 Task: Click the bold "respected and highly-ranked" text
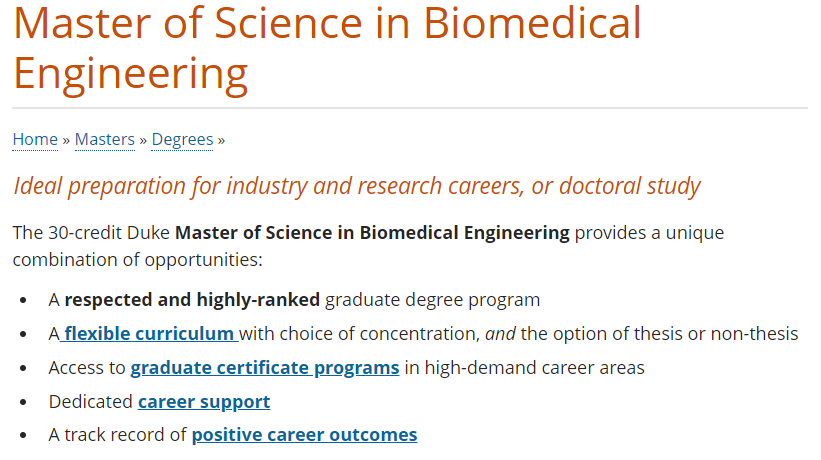click(x=192, y=300)
